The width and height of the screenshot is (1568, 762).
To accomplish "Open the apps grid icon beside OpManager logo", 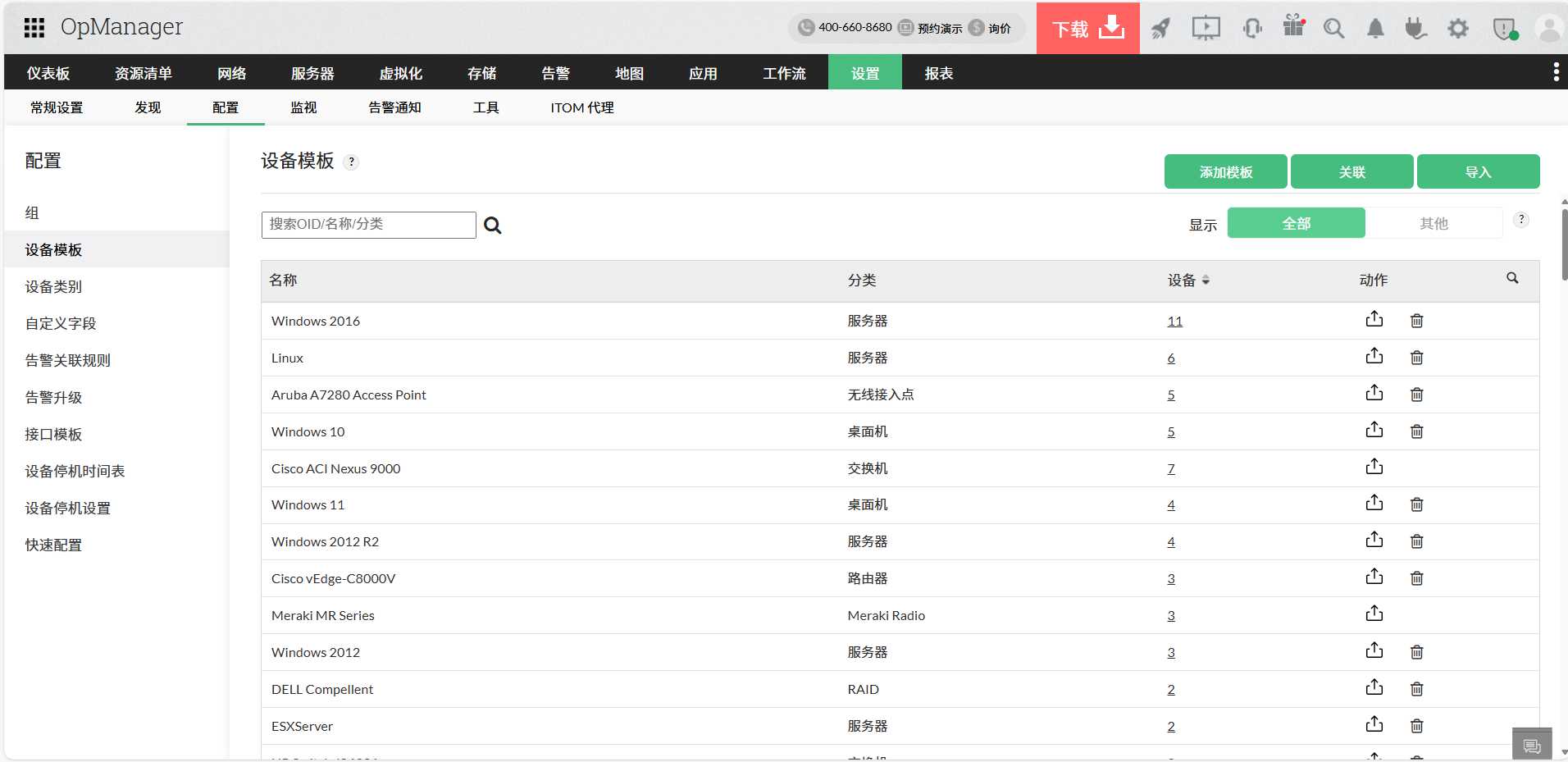I will click(34, 27).
